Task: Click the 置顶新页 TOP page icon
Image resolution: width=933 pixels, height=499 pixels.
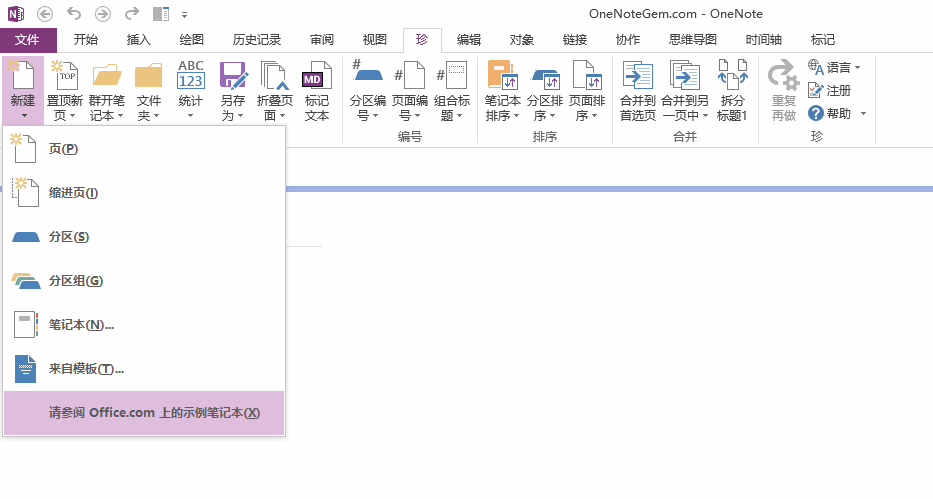Action: pyautogui.click(x=64, y=75)
